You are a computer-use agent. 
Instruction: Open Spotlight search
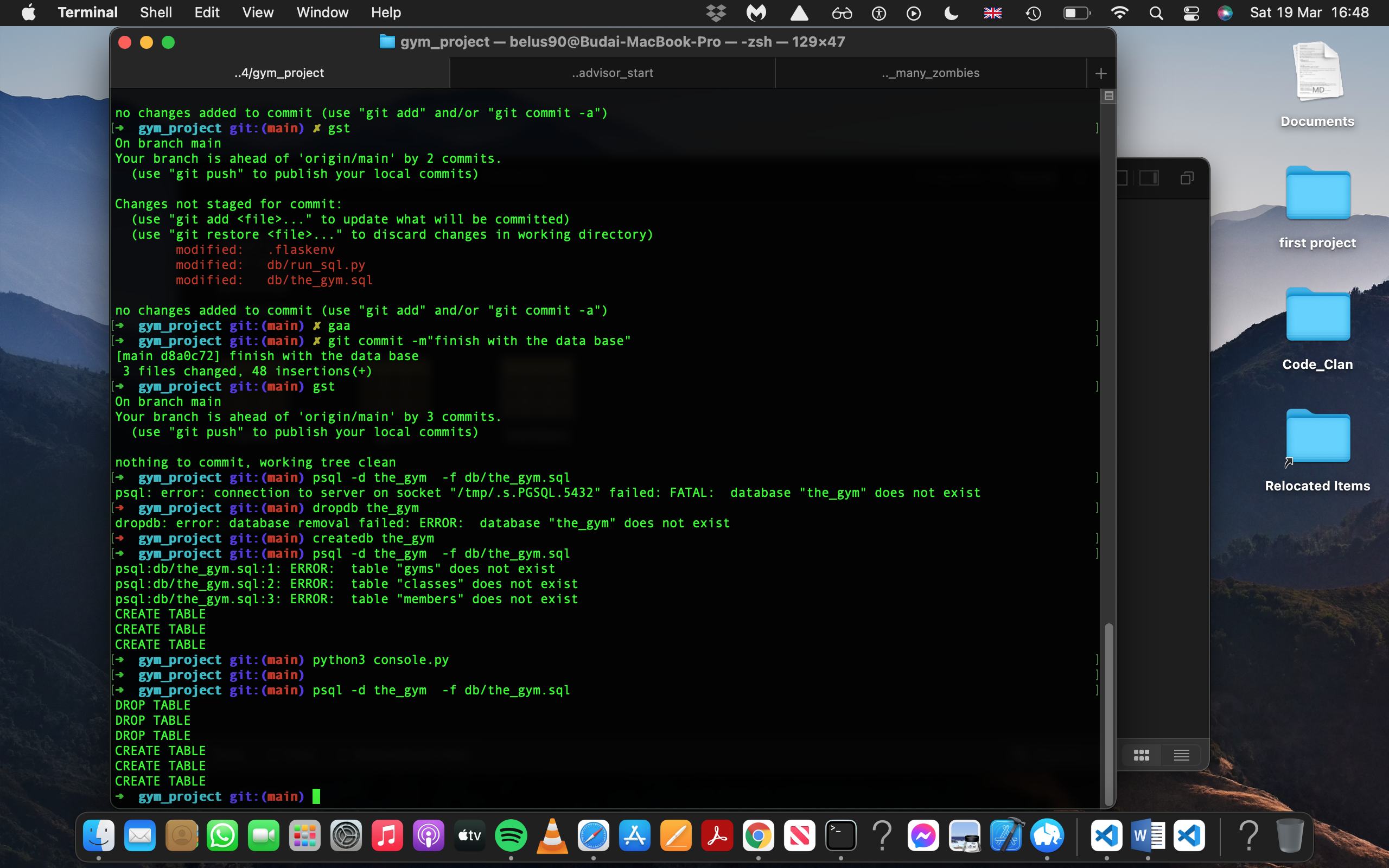[1156, 12]
